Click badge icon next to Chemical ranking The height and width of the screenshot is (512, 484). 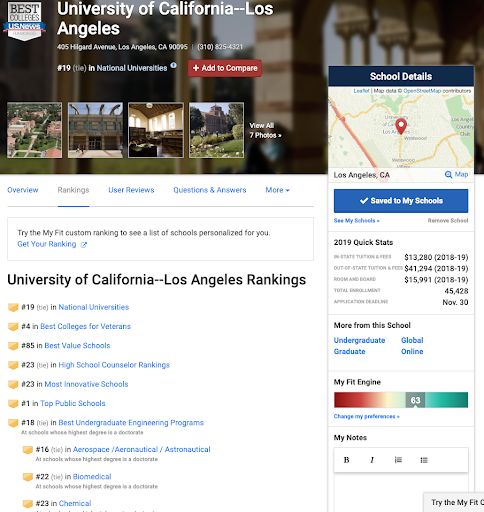point(28,504)
